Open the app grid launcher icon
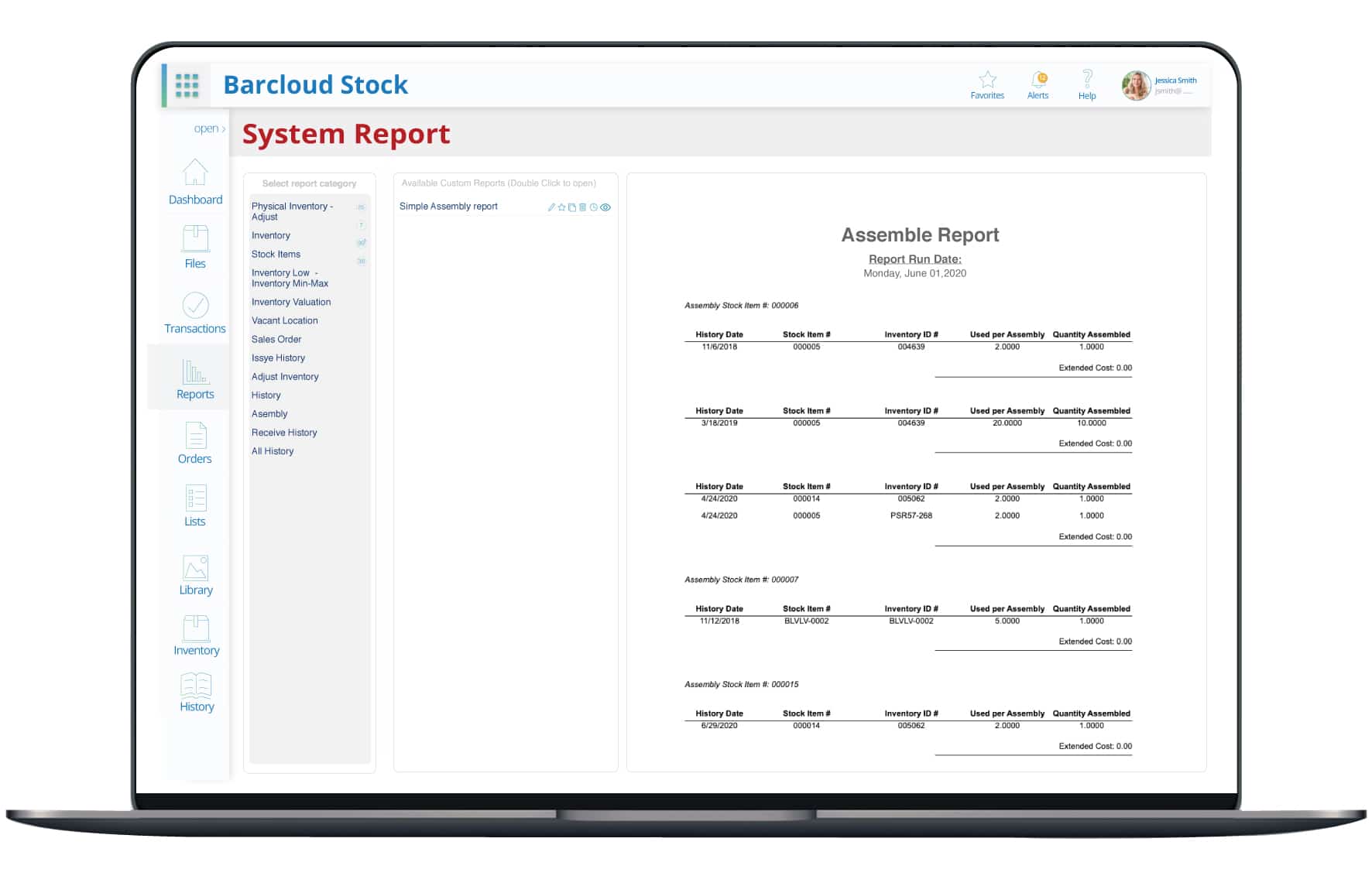 [x=187, y=85]
